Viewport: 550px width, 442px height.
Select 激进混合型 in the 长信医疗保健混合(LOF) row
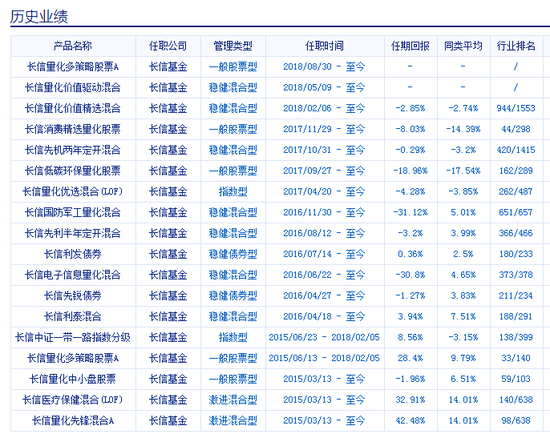click(233, 400)
